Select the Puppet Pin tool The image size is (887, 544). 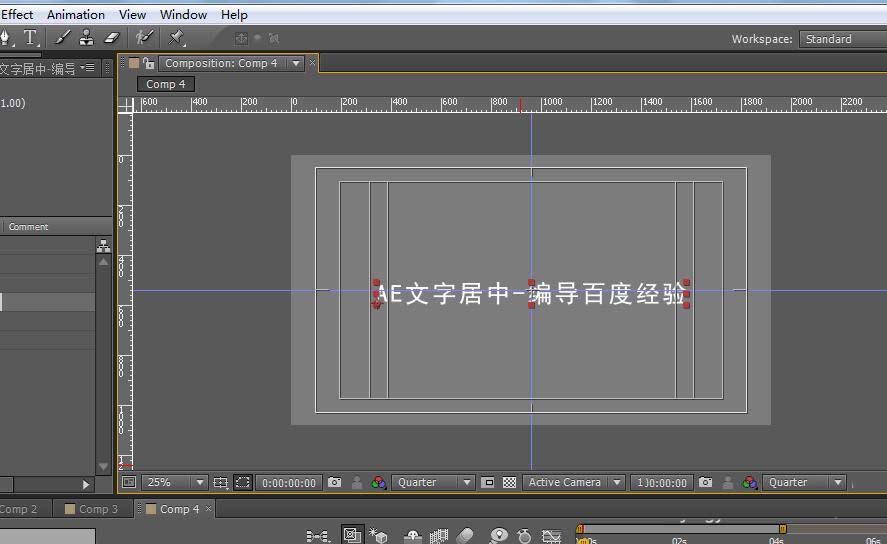click(x=176, y=38)
